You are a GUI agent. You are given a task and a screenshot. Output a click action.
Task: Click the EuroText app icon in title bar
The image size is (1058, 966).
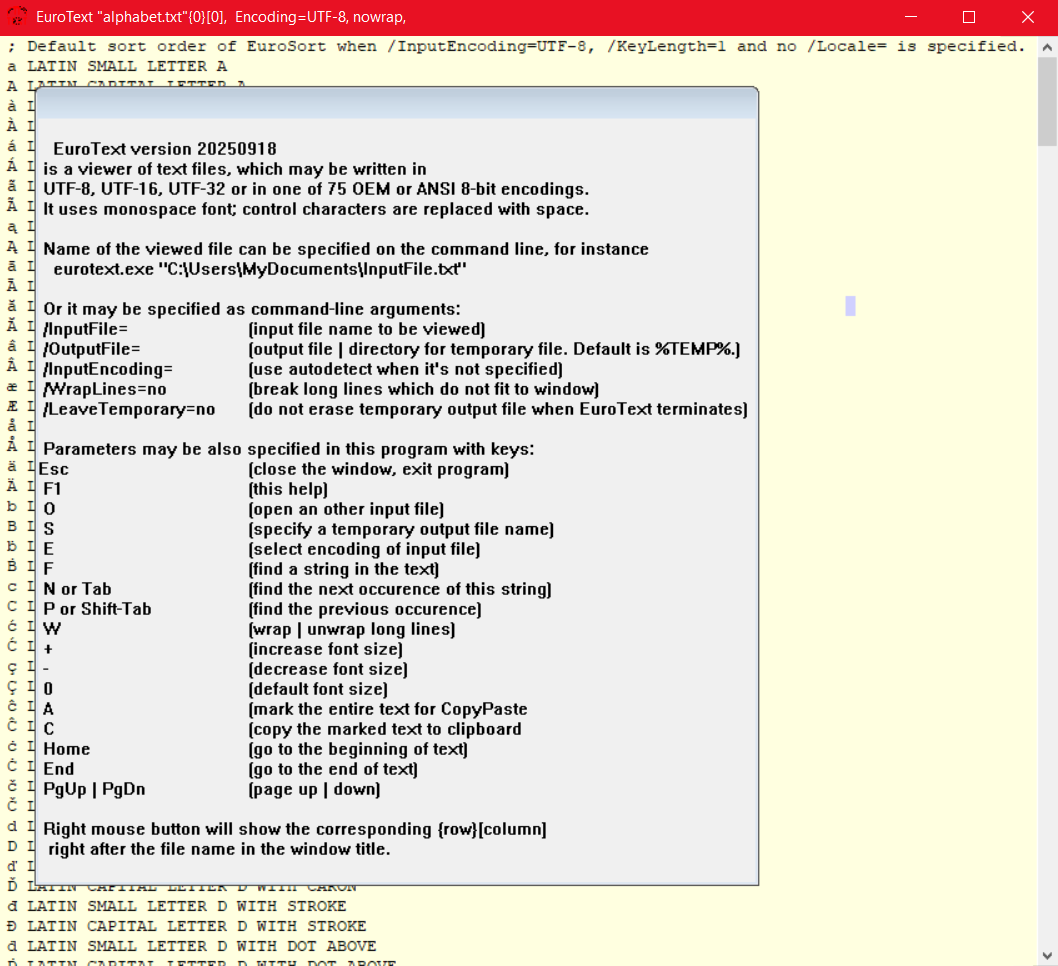click(x=15, y=17)
